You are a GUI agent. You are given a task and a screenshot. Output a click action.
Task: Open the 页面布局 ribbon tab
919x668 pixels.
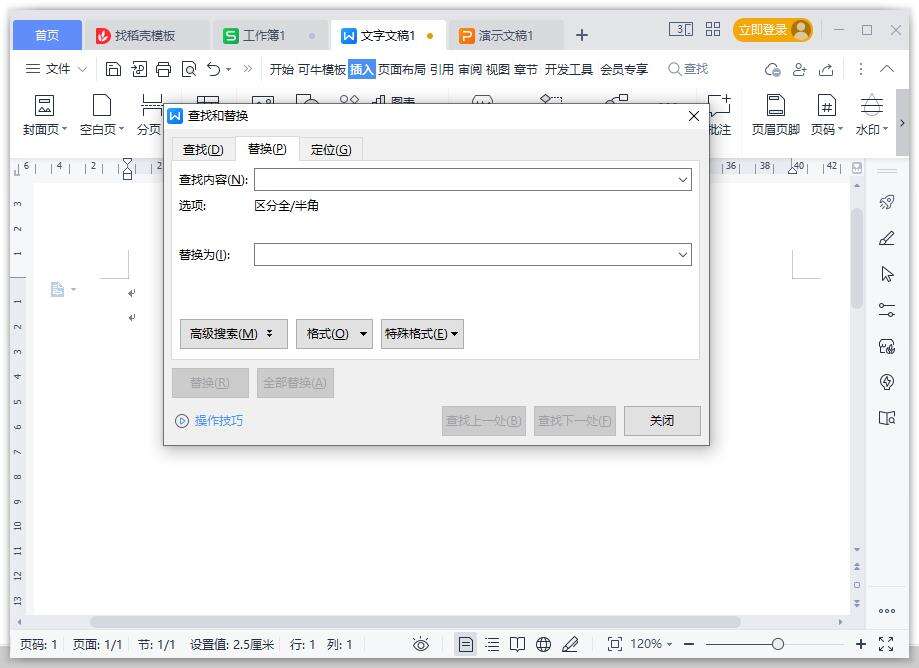click(401, 70)
